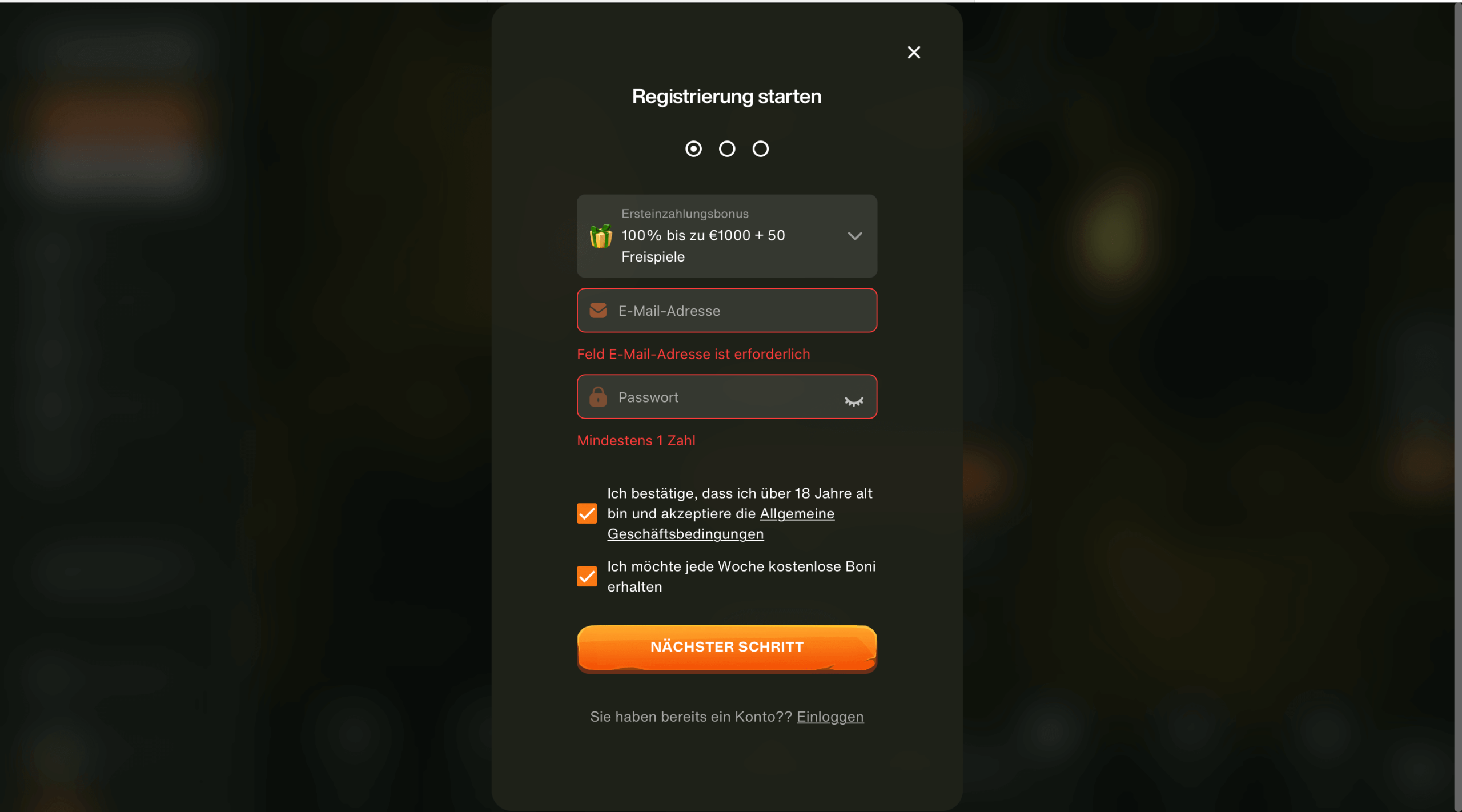
Task: Click the gift box bonus icon
Action: tap(601, 236)
